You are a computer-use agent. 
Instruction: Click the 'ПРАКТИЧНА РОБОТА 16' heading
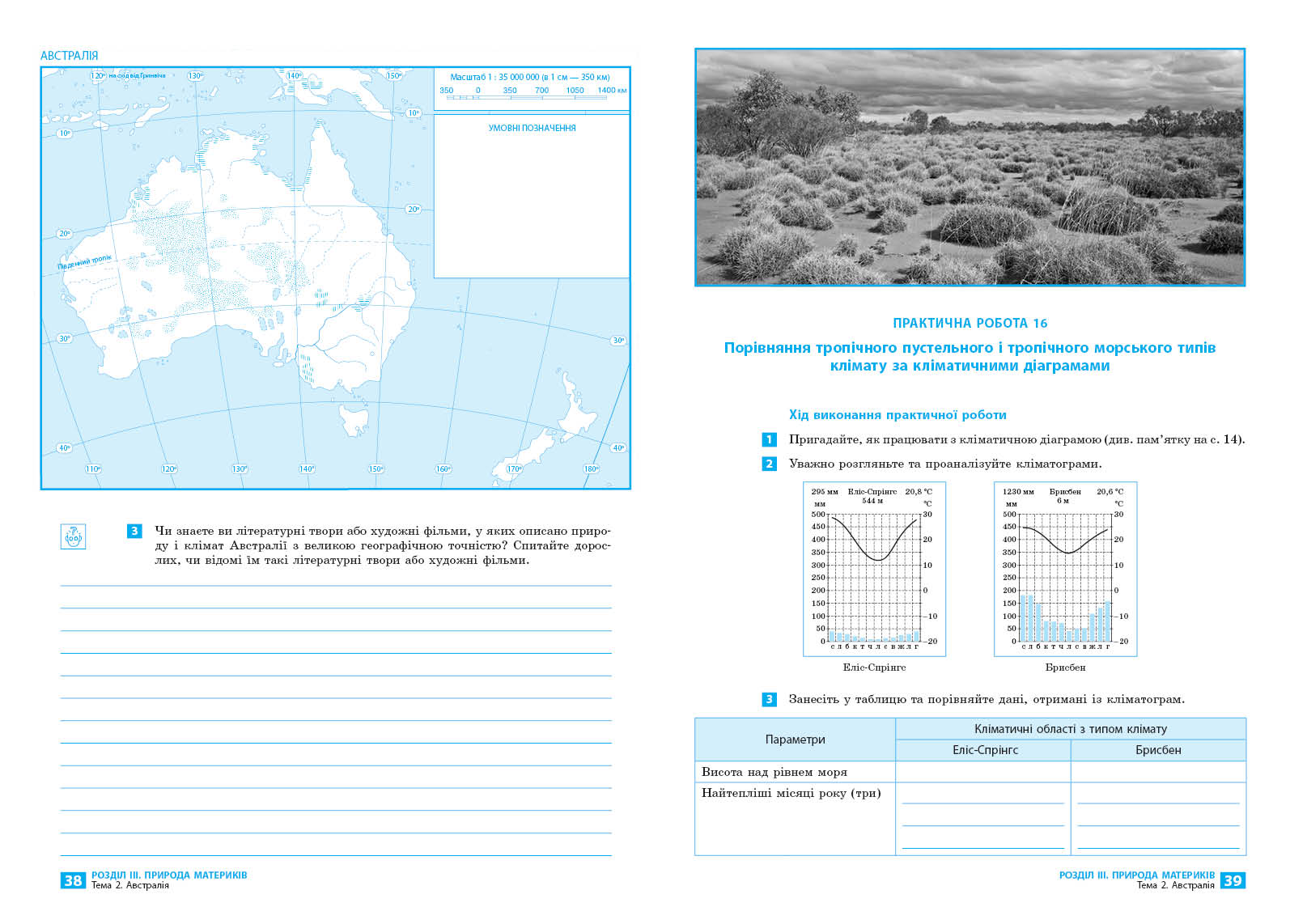pos(970,323)
